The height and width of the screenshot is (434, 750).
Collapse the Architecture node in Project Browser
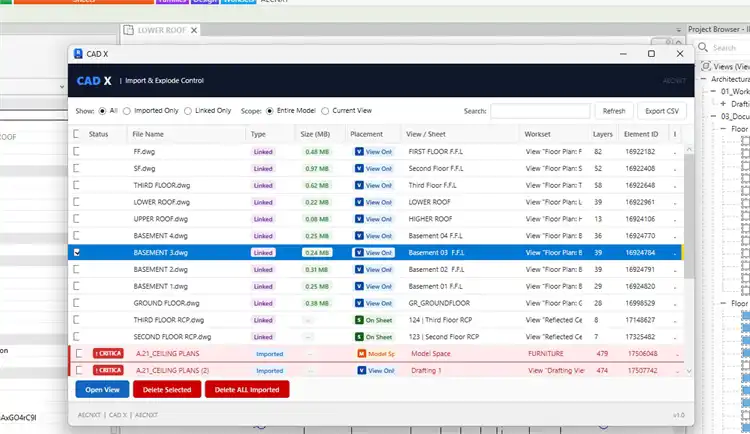pos(704,79)
